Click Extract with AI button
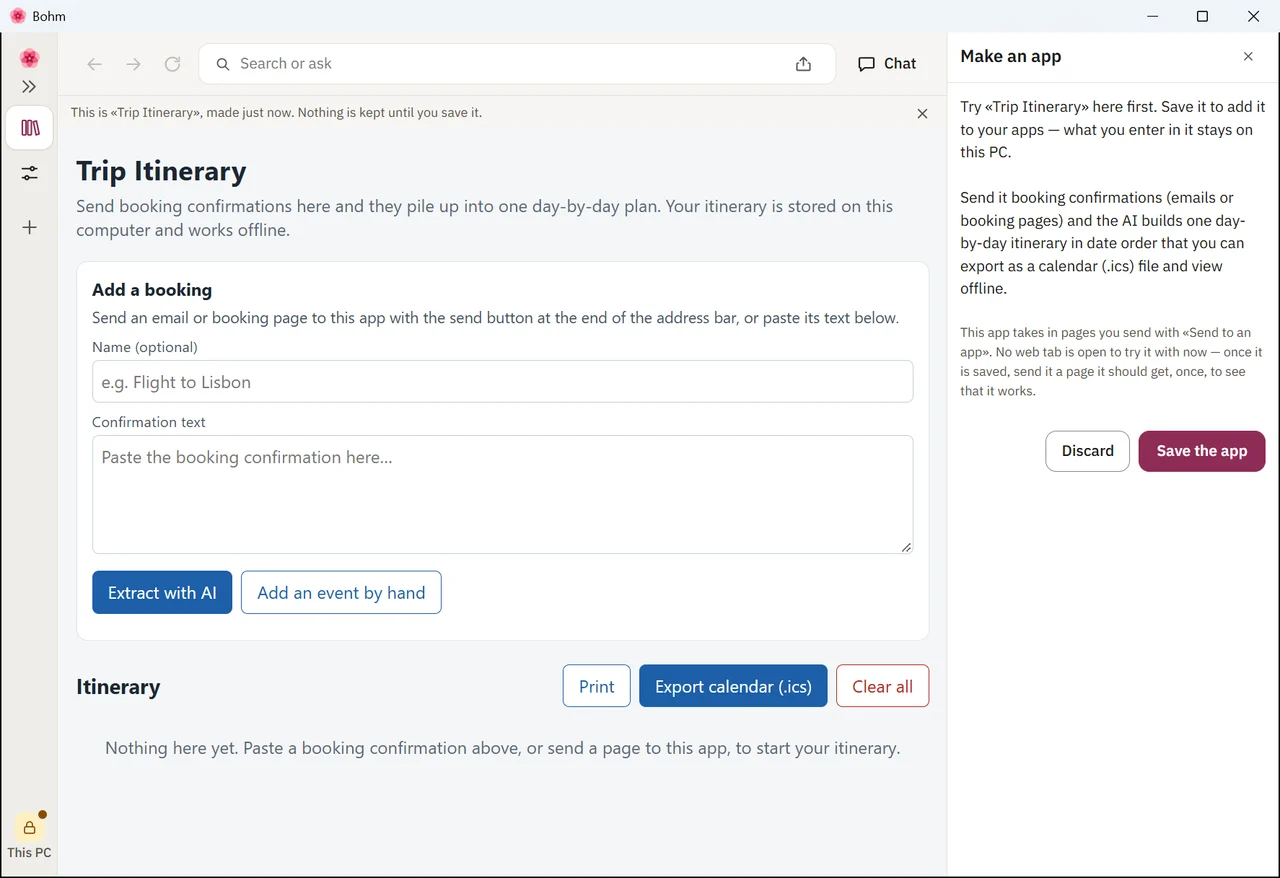Viewport: 1280px width, 878px height. coord(162,593)
